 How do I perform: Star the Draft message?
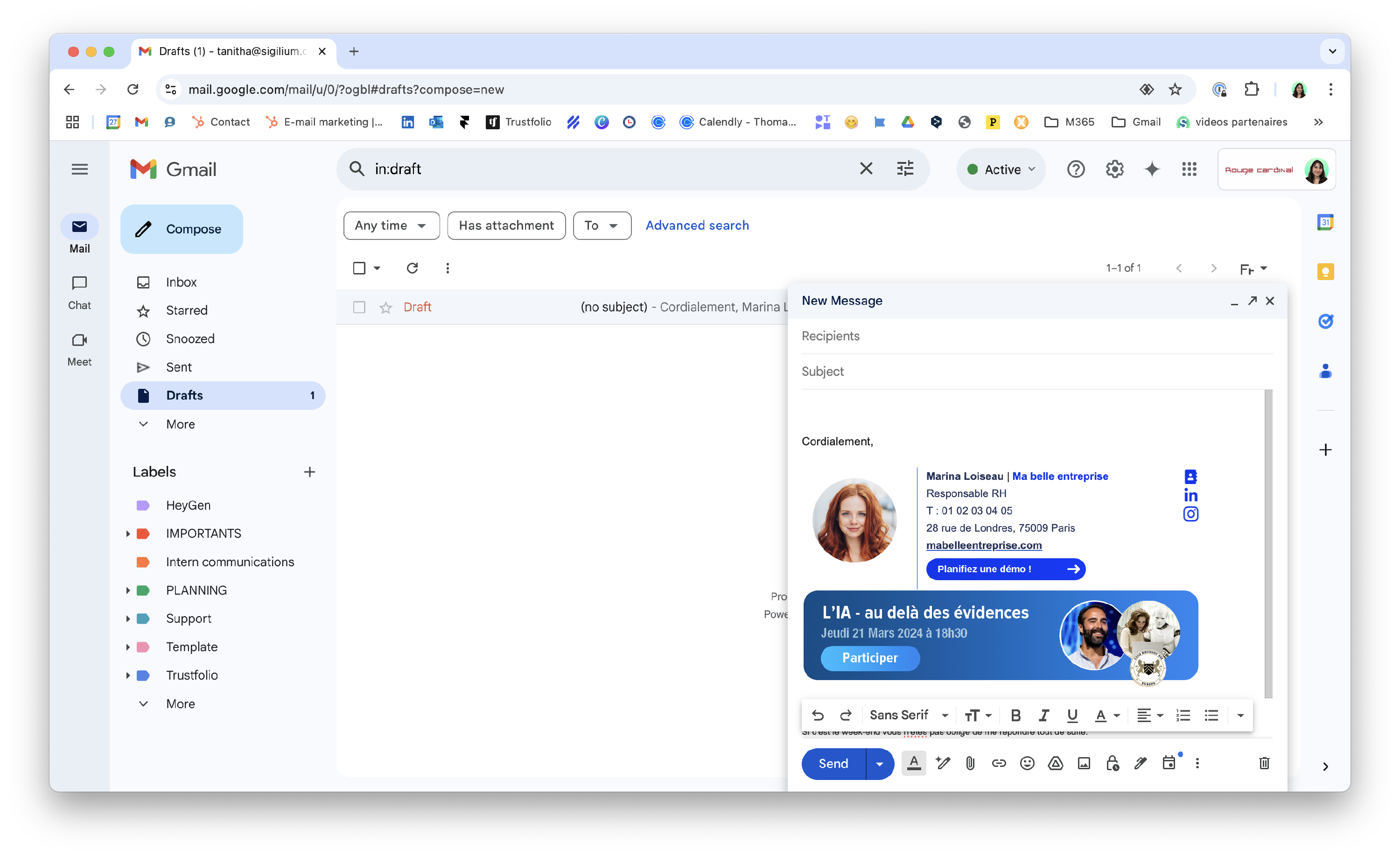click(386, 308)
